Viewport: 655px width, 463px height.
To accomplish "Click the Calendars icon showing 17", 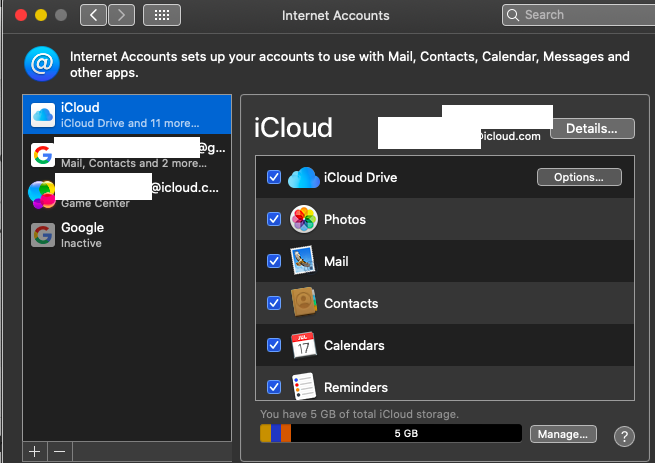I will pyautogui.click(x=304, y=345).
